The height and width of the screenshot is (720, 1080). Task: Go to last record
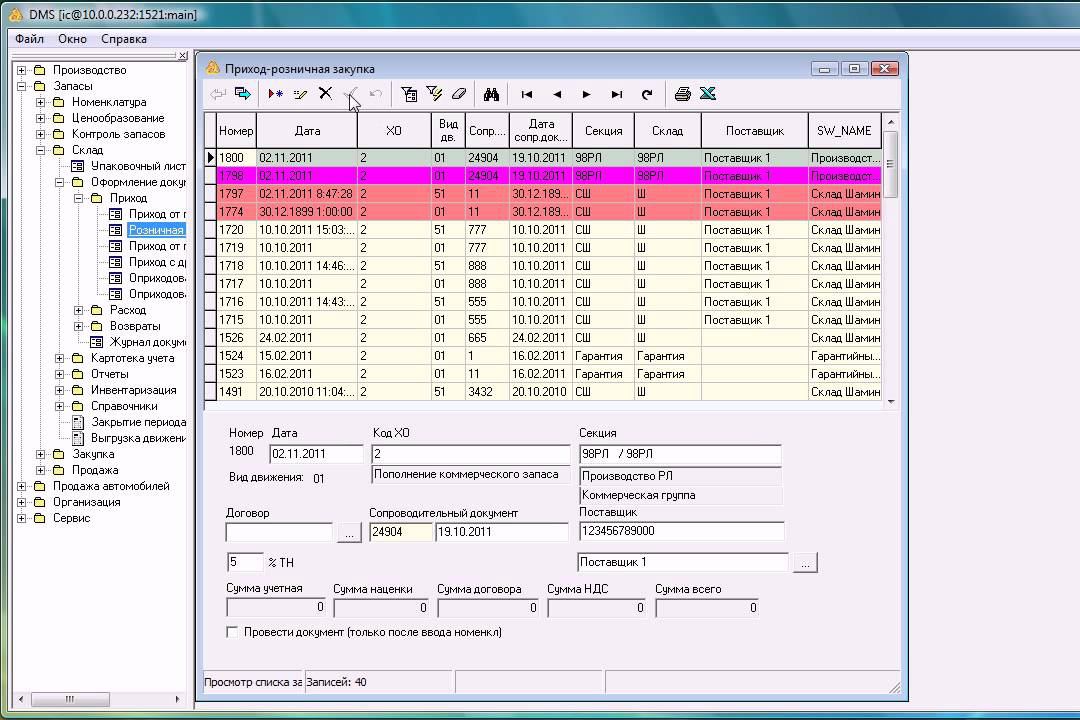(x=617, y=94)
